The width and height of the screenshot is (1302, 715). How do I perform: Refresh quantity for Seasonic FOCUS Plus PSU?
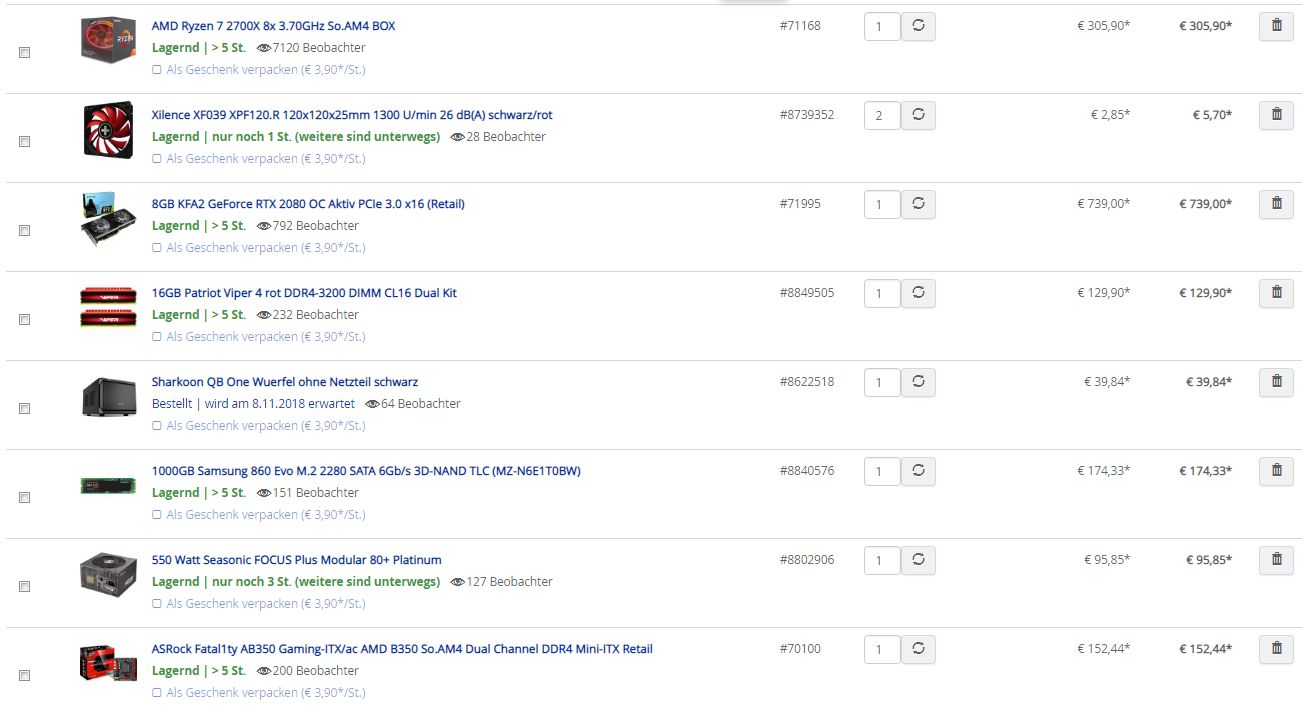pos(918,560)
